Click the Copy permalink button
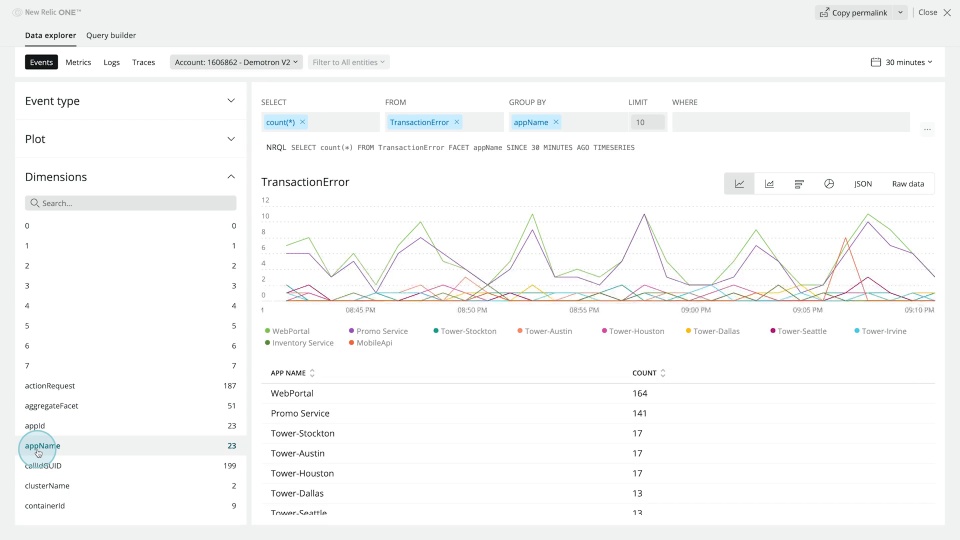This screenshot has width=960, height=540. [x=854, y=12]
